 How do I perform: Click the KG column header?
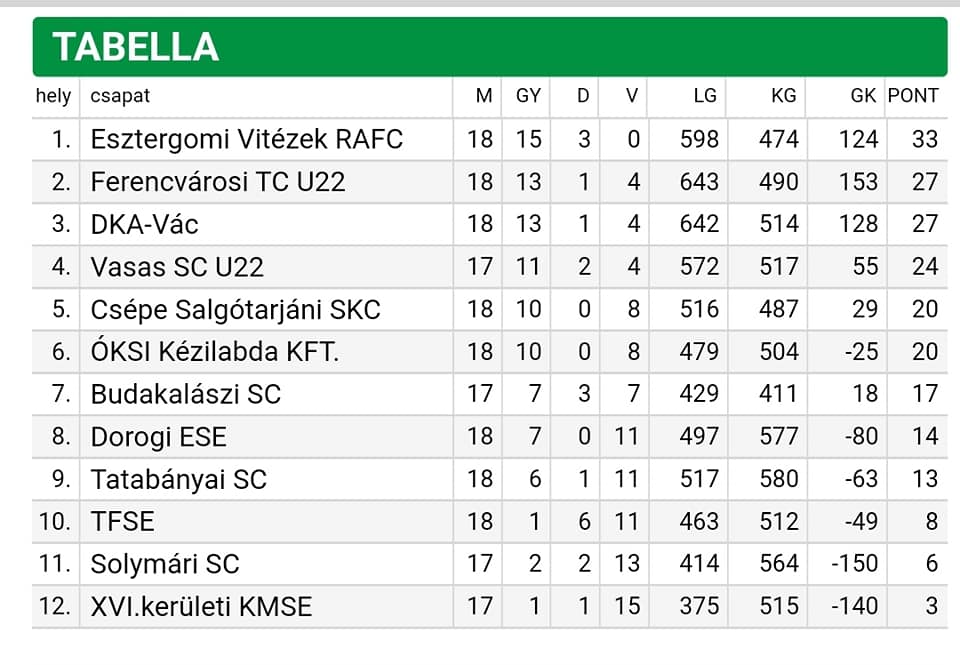784,96
